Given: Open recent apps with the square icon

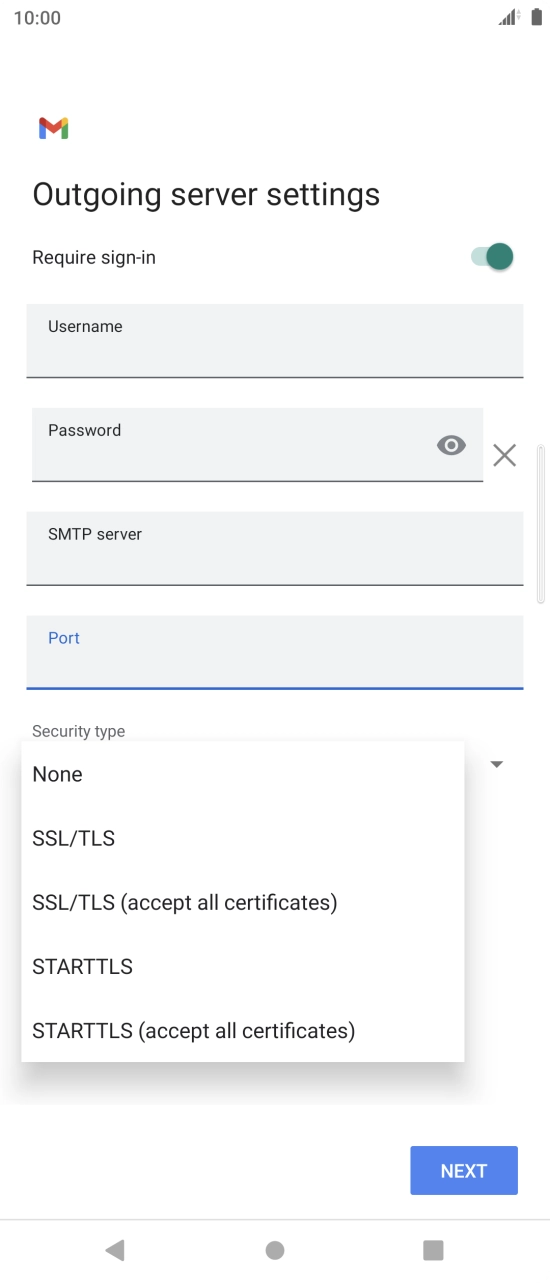Looking at the screenshot, I should tap(433, 1250).
